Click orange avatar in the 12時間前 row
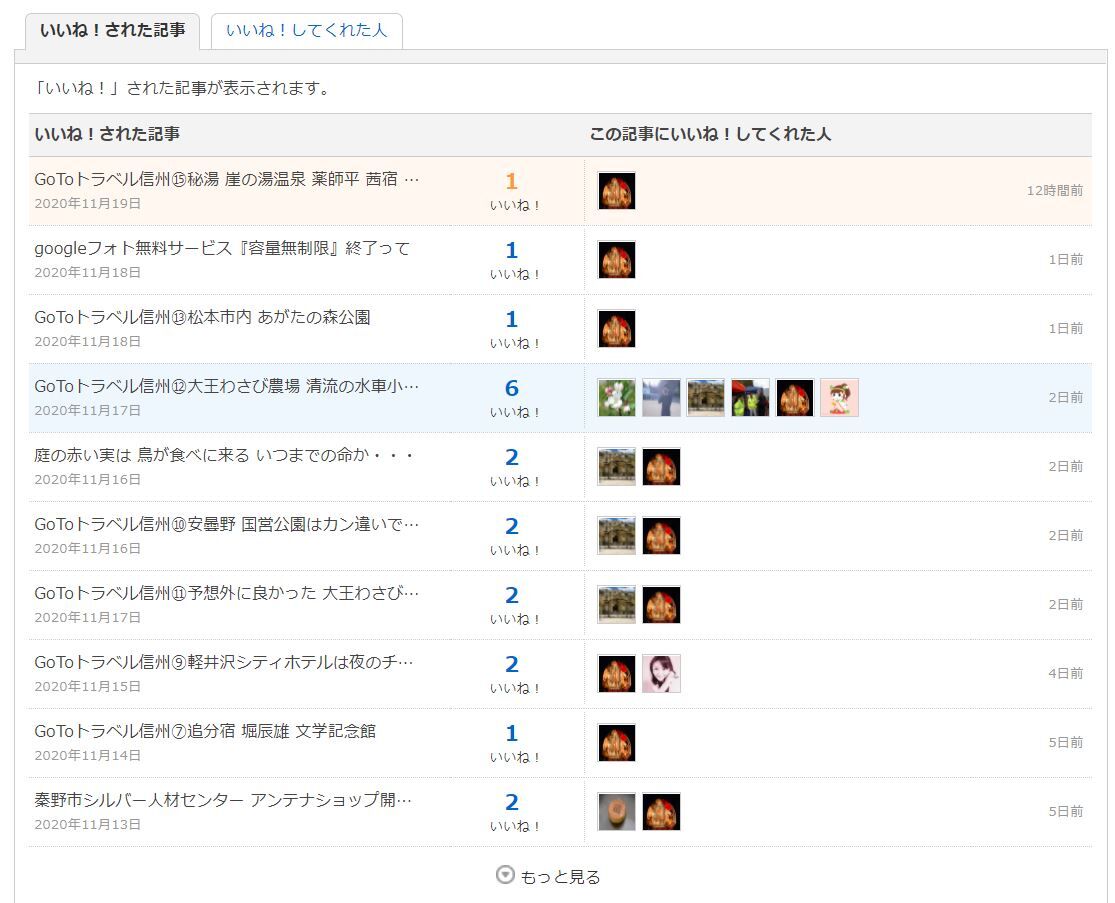This screenshot has height=903, width=1115. tap(617, 191)
